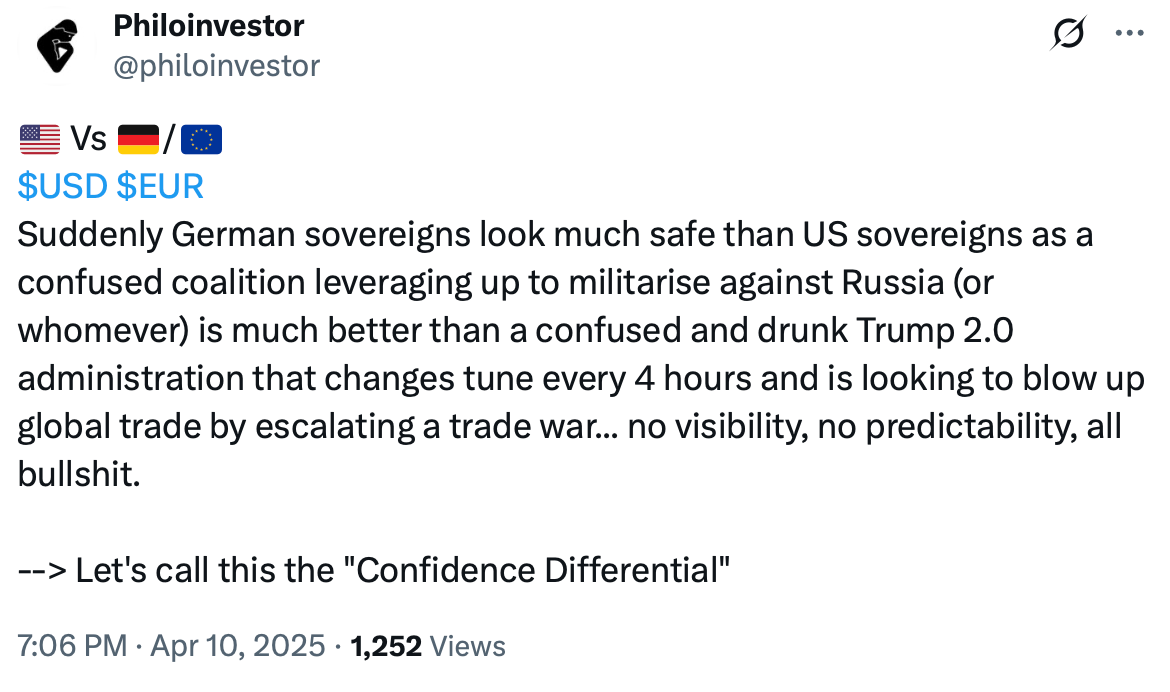Open the 7:06 PM Apr 10, 2025 timestamp
The height and width of the screenshot is (692, 1170).
(x=172, y=646)
